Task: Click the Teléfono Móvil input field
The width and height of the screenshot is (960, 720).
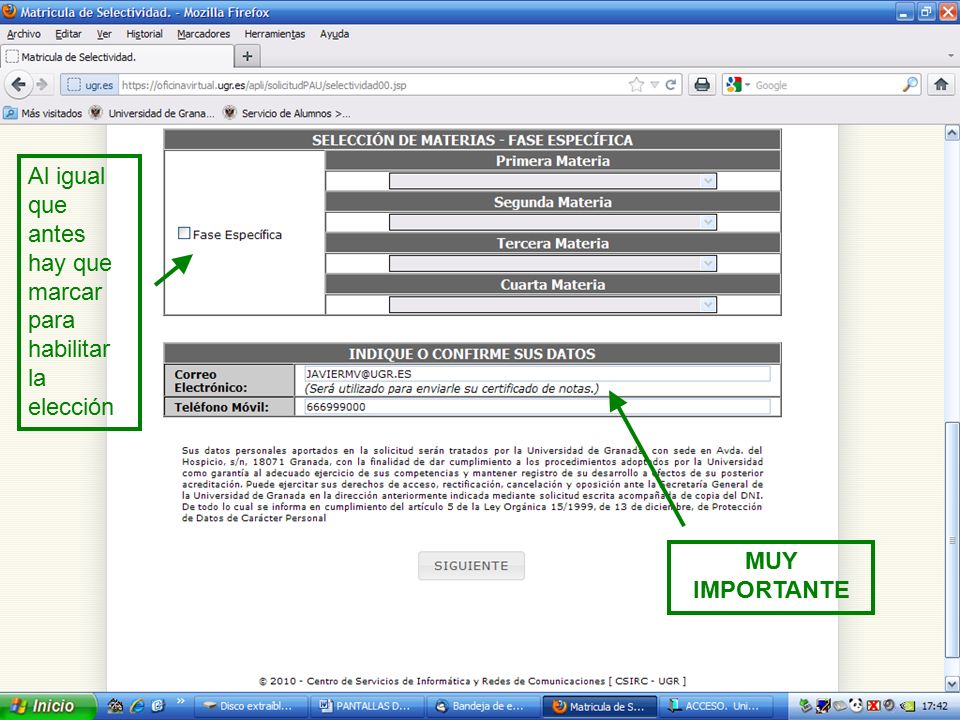Action: [537, 407]
